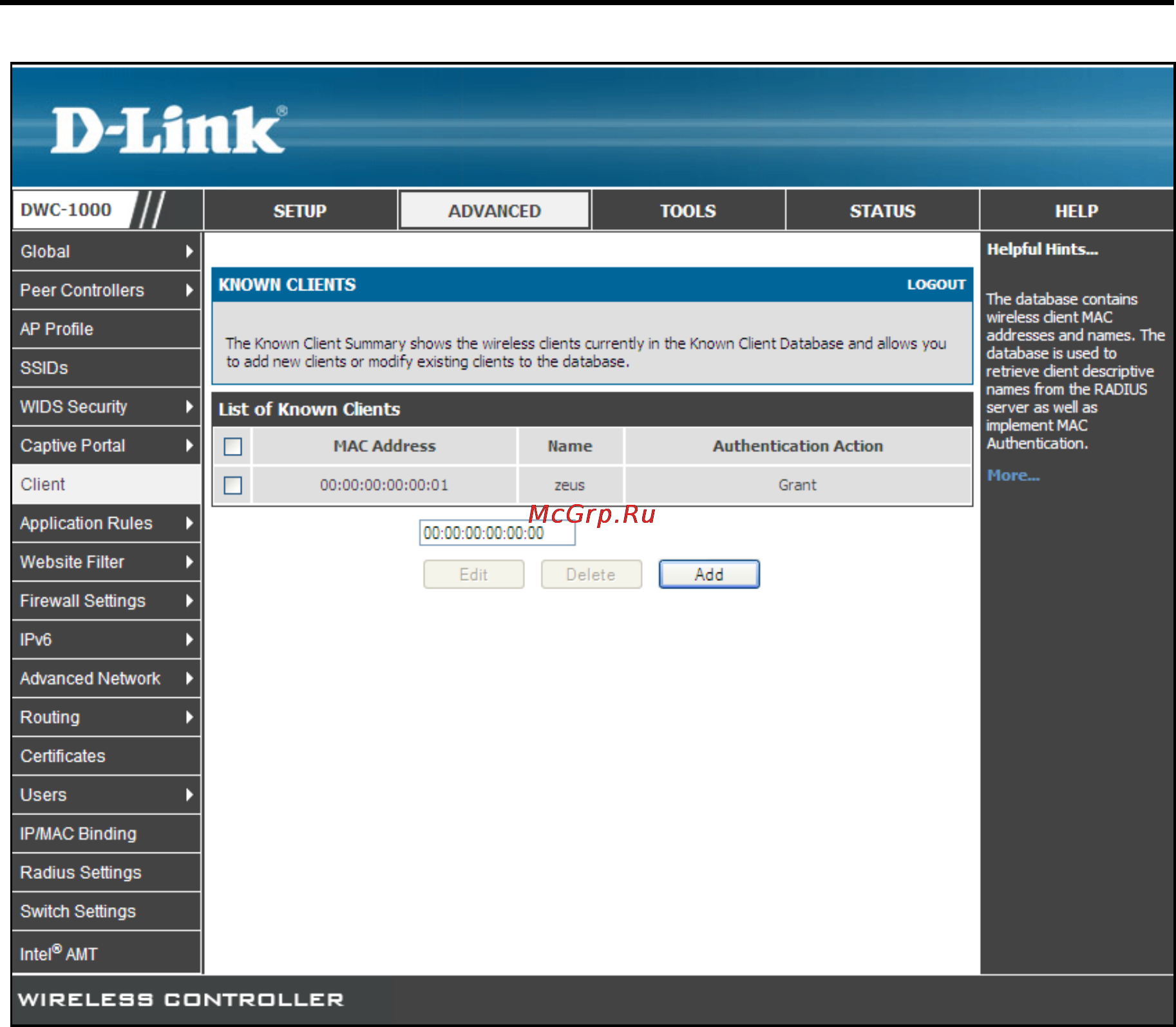This screenshot has width=1176, height=1027.
Task: Open the HELP tab
Action: point(1077,211)
